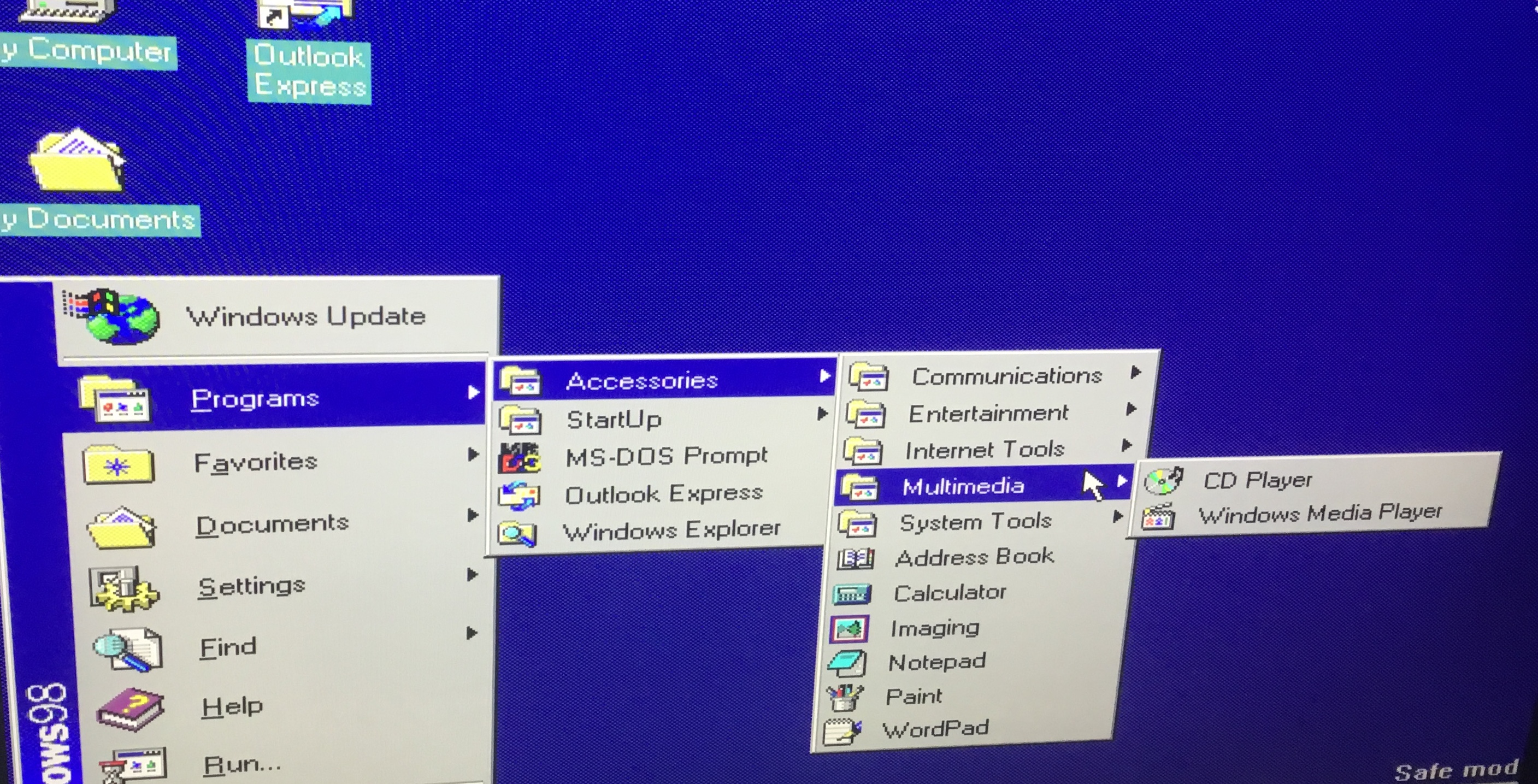Click the Run icon in Start menu
The image size is (1538, 784).
pyautogui.click(x=133, y=765)
